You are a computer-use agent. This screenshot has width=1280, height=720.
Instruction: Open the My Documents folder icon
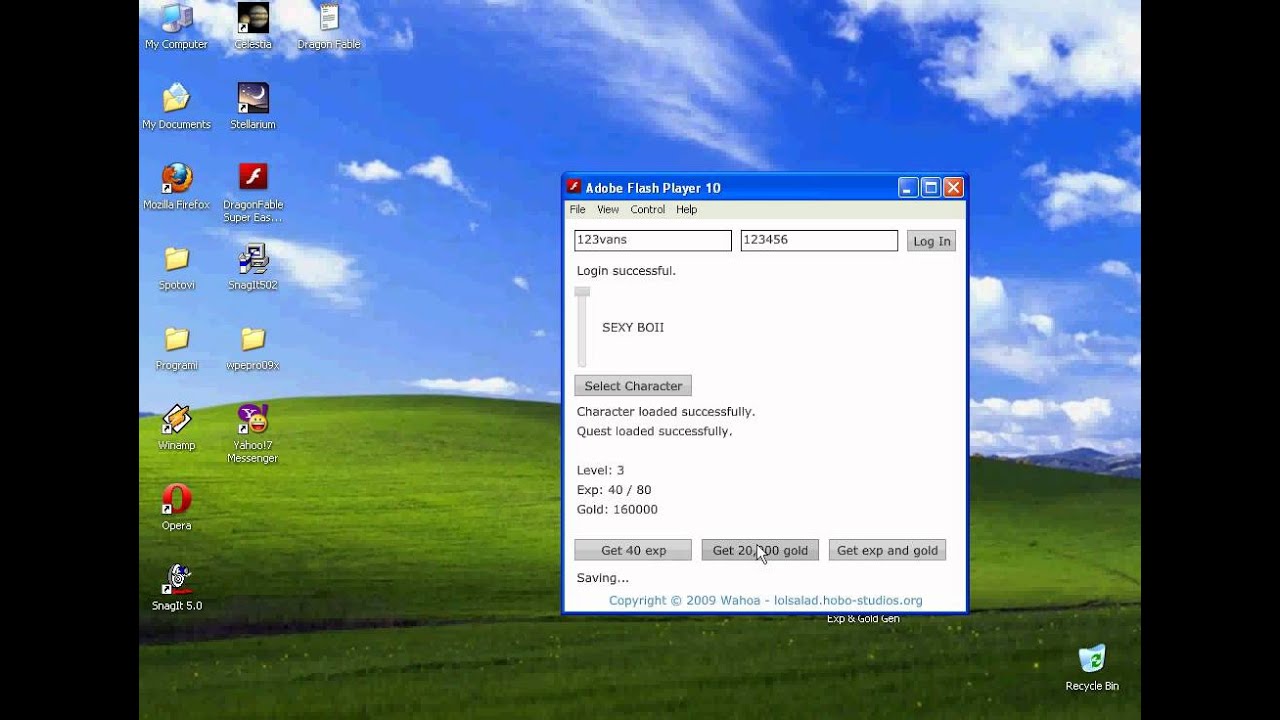point(176,98)
